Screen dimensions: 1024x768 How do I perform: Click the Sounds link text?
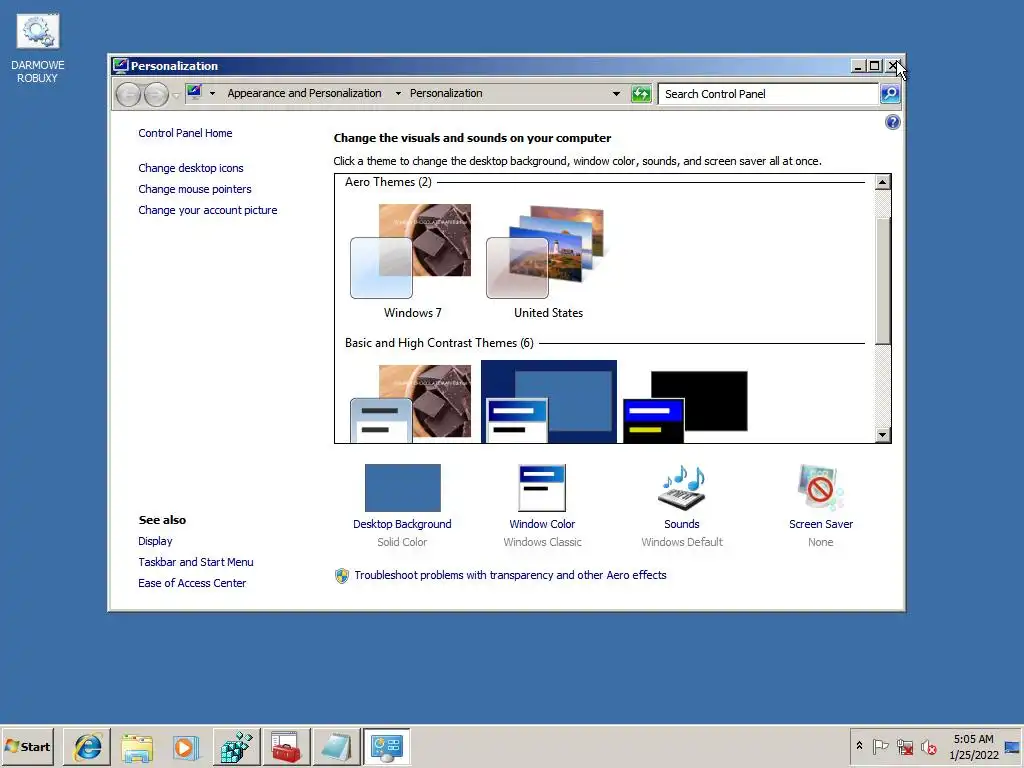tap(682, 524)
